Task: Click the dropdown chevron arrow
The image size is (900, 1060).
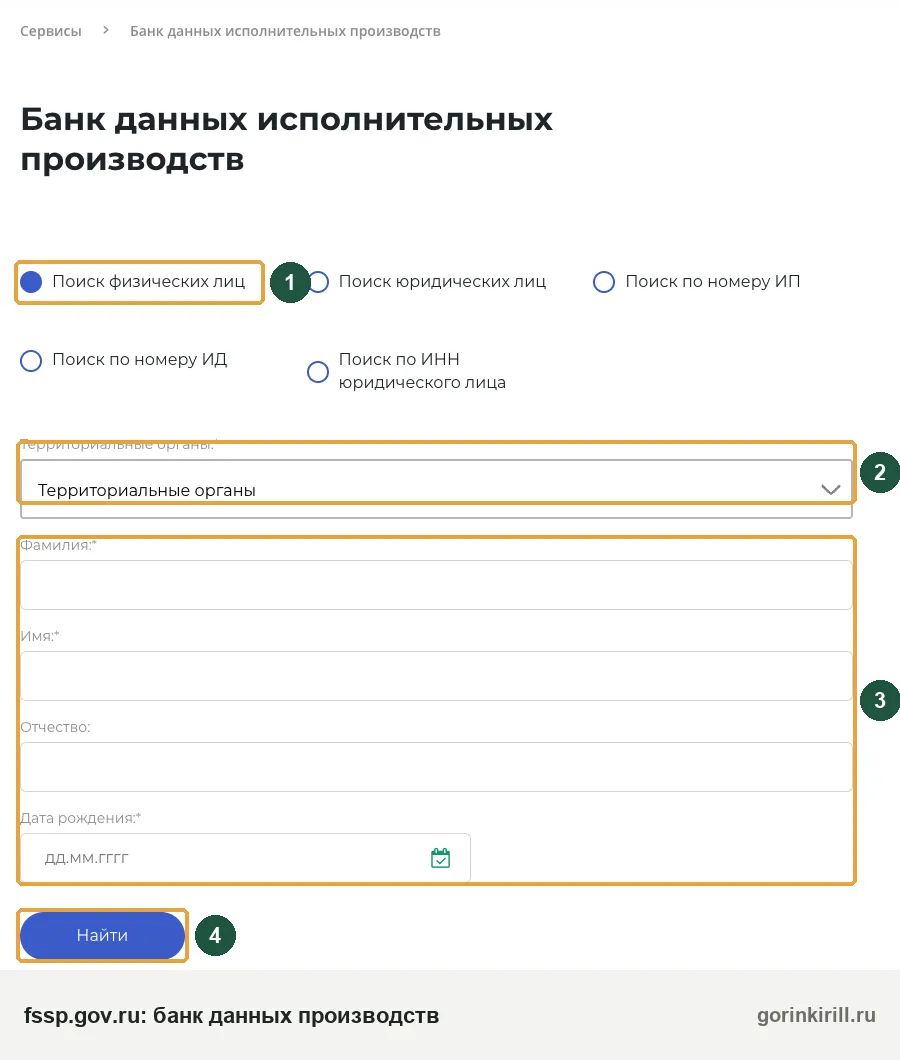Action: coord(830,489)
